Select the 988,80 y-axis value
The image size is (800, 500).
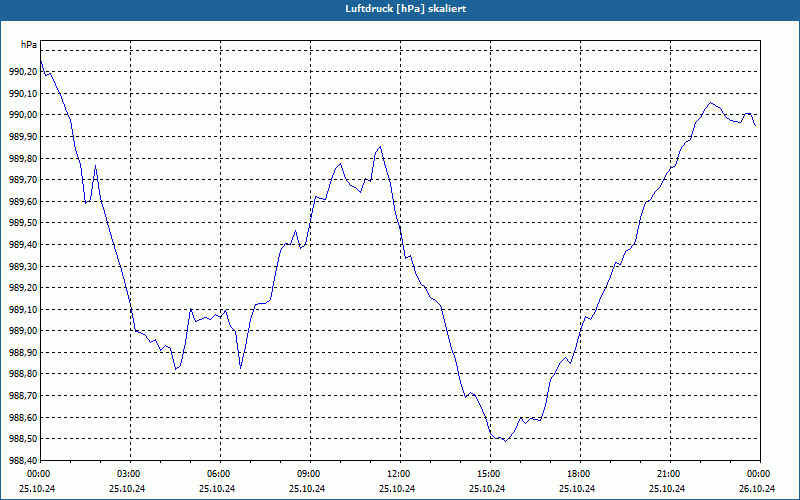[23, 374]
